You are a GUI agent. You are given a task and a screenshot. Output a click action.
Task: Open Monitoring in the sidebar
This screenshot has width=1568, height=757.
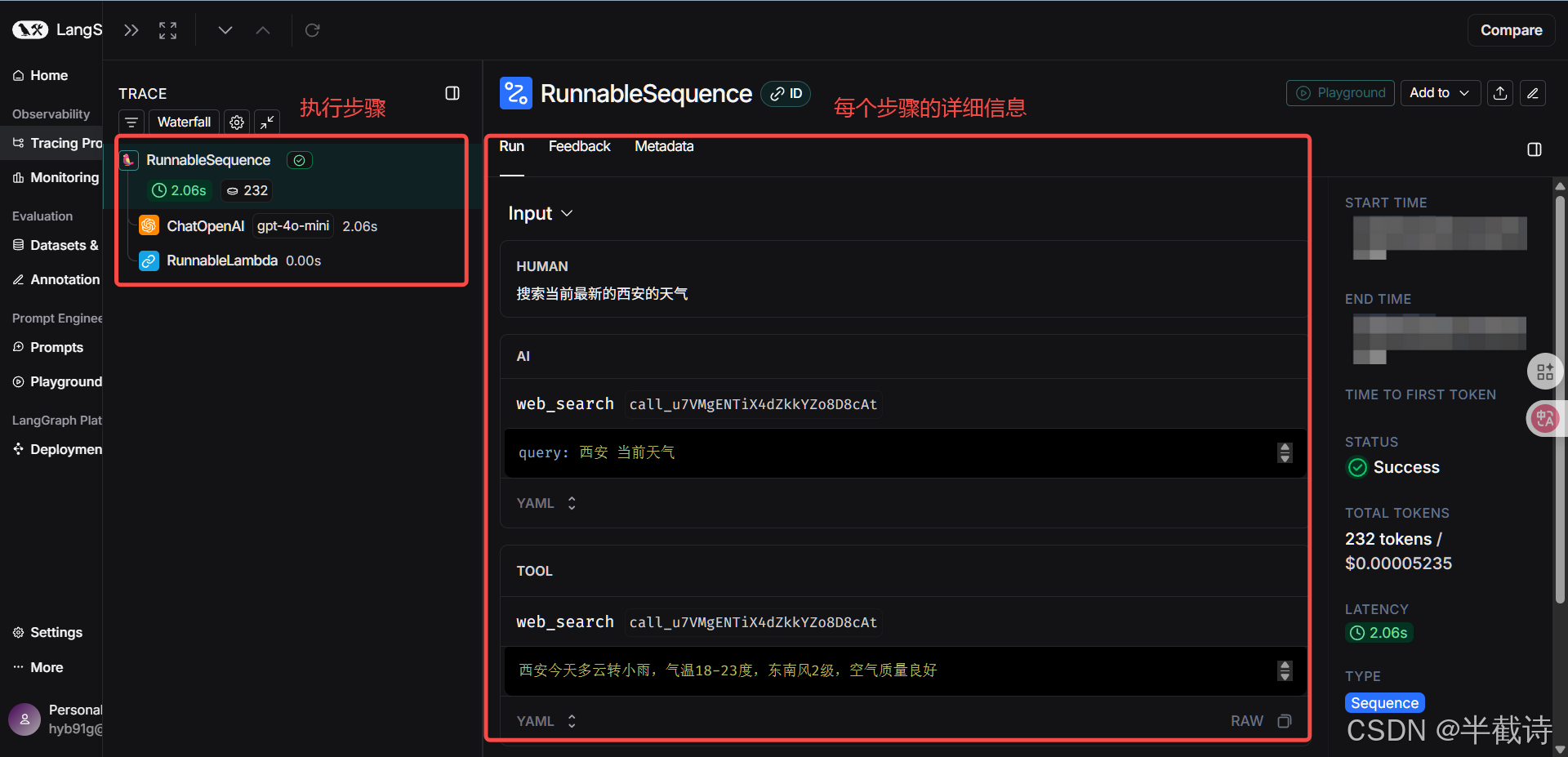pyautogui.click(x=56, y=177)
